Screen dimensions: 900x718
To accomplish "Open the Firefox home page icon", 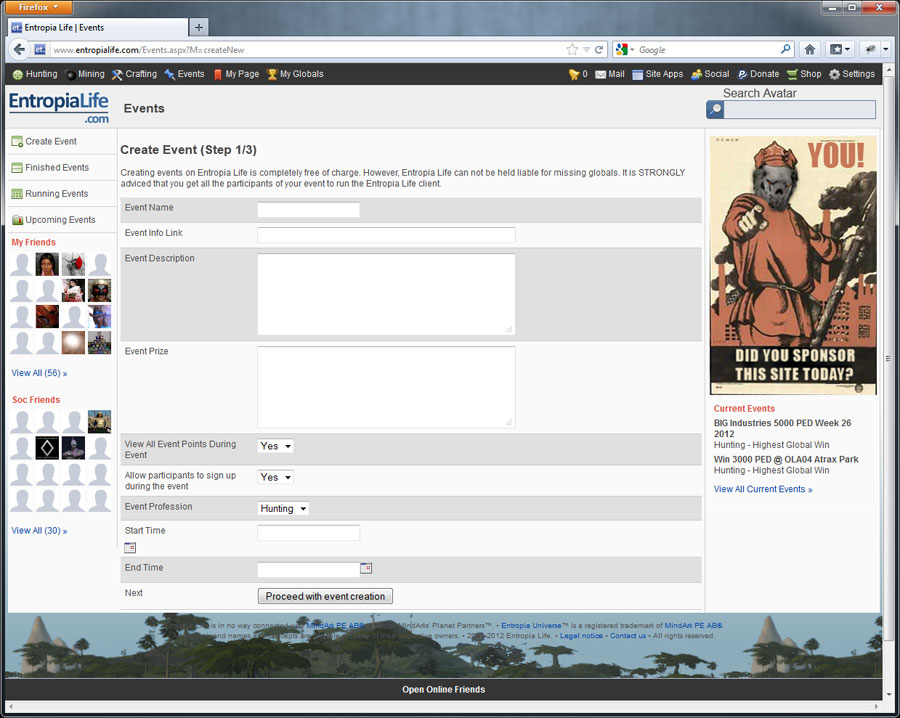I will pyautogui.click(x=809, y=50).
